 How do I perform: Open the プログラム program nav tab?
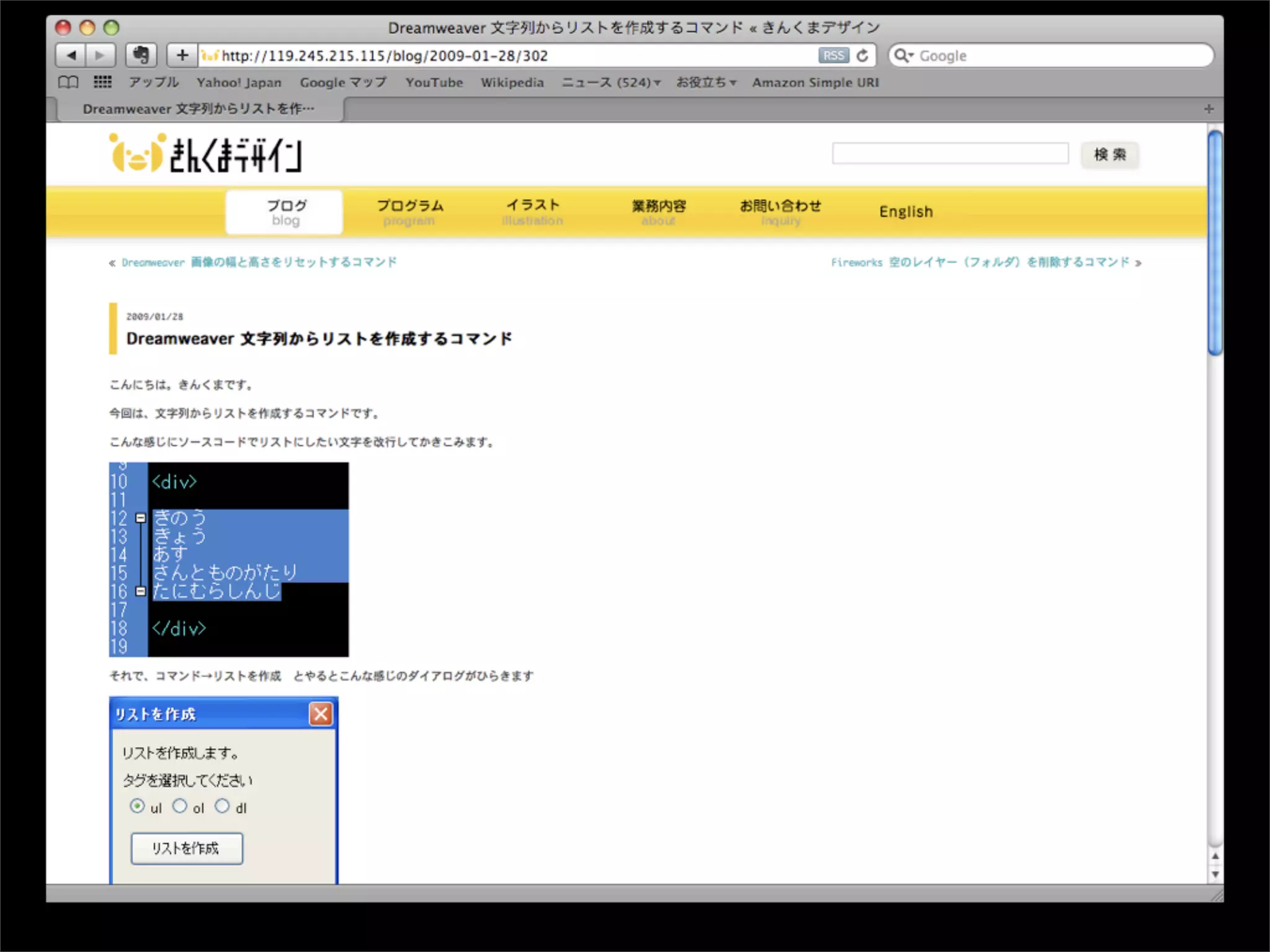coord(409,212)
